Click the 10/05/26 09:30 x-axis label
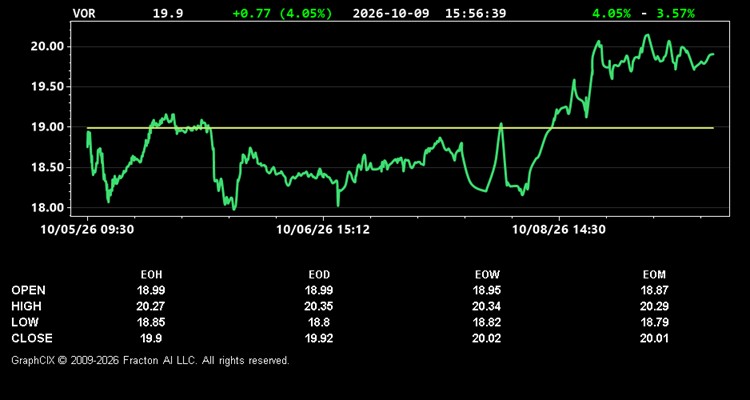The width and height of the screenshot is (750, 400). coord(87,230)
